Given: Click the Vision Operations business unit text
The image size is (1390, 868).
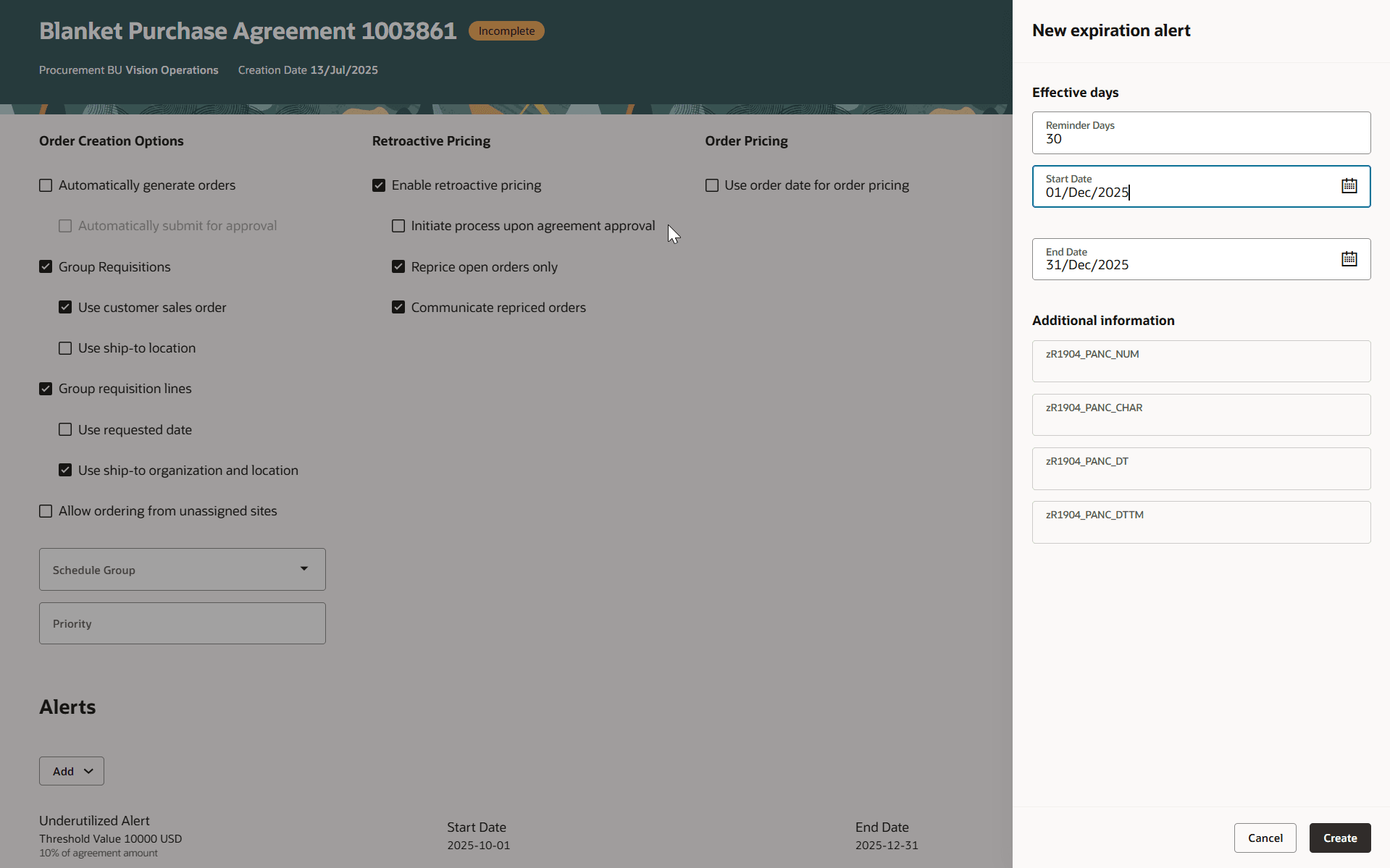Looking at the screenshot, I should coord(172,70).
